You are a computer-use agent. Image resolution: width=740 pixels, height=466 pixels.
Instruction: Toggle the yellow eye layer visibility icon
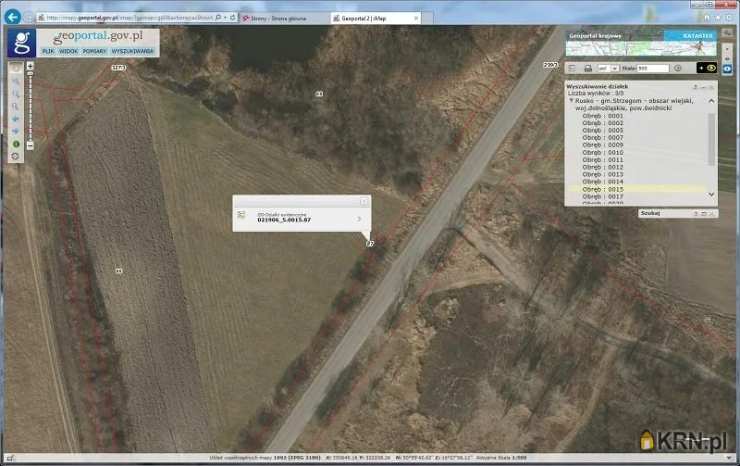pos(709,68)
